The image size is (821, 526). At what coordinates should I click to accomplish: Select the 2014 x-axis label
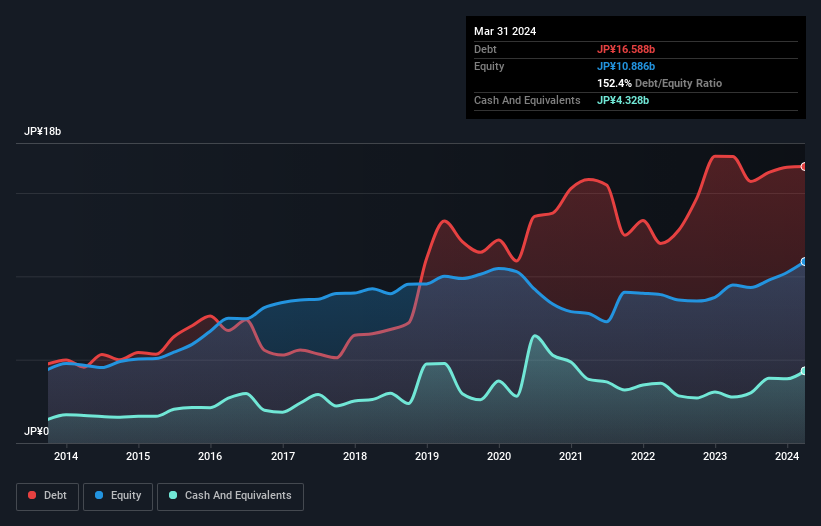click(x=66, y=456)
